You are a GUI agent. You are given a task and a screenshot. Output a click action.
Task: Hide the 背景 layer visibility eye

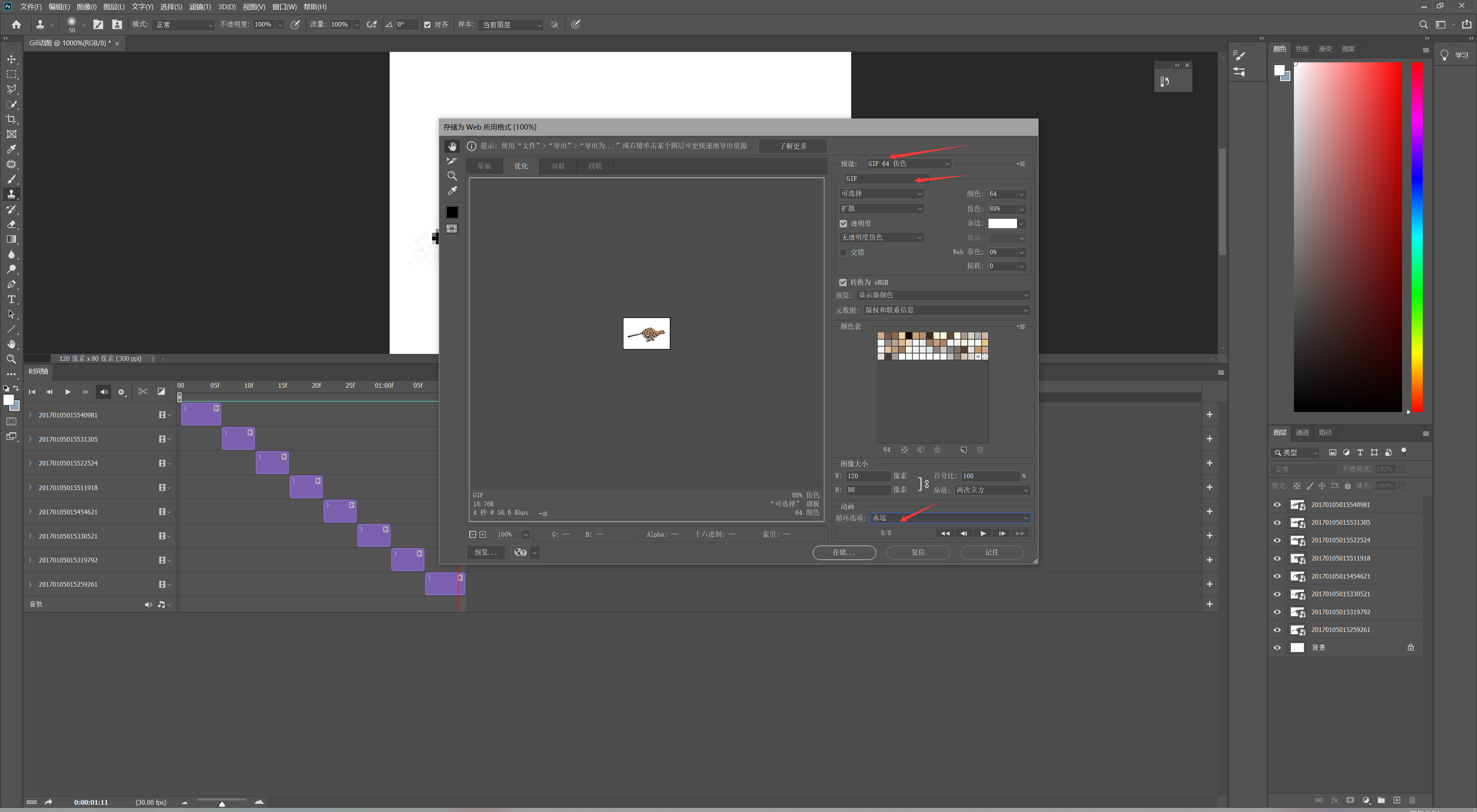coord(1277,647)
